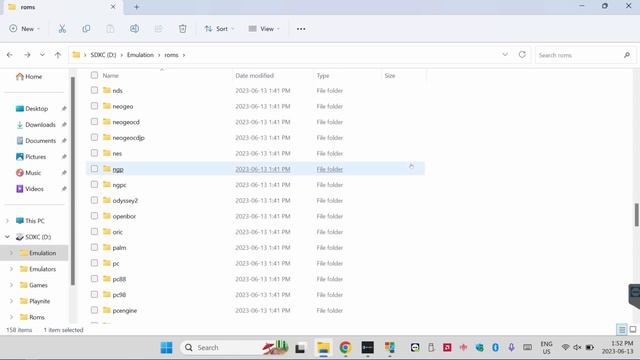Sort by Date modified column header
Screen dimensions: 640x360
pyautogui.click(x=254, y=76)
